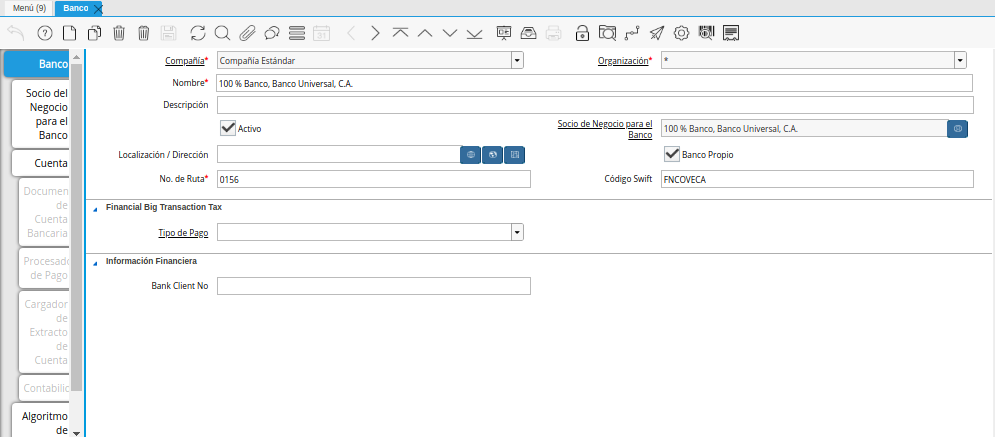Click the side tab scrollbar up arrow
The image size is (995, 437).
coord(77,56)
